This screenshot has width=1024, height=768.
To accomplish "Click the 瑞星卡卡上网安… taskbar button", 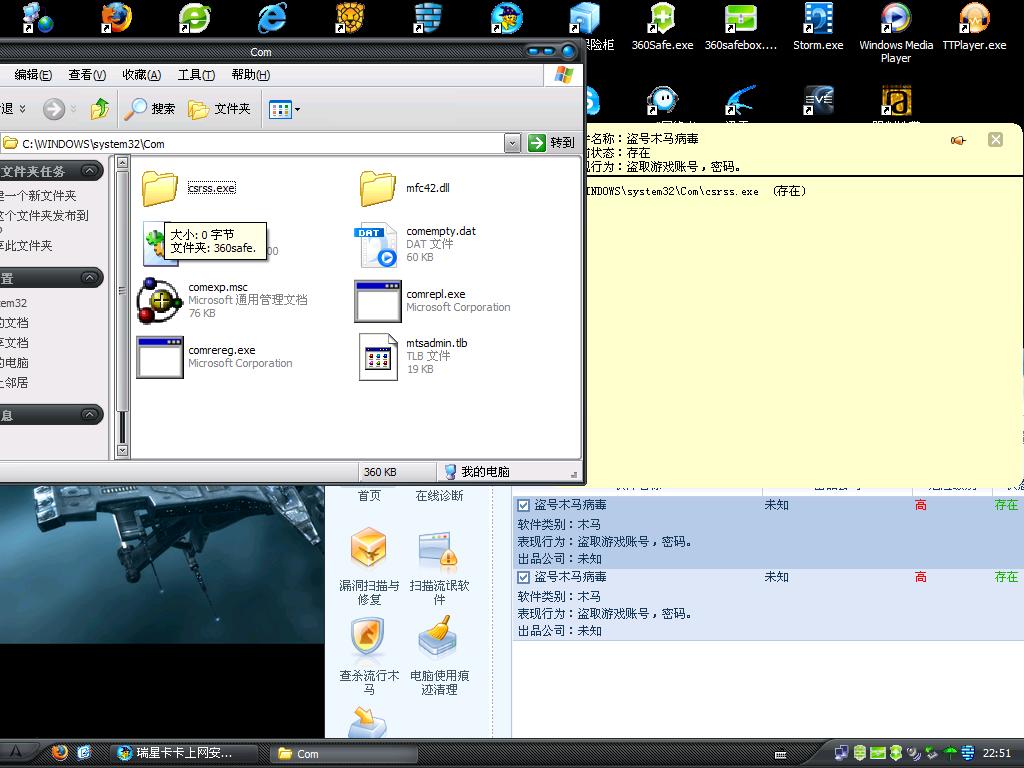I will (183, 753).
